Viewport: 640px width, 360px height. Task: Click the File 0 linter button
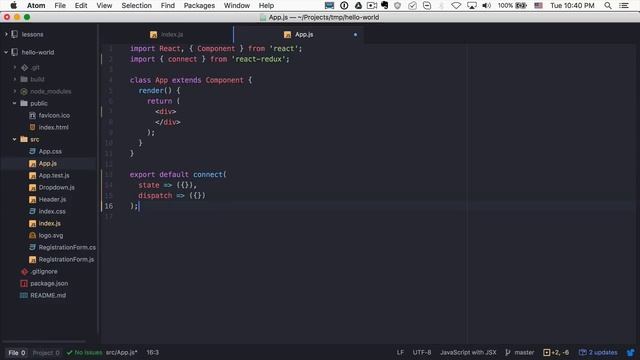tap(17, 353)
